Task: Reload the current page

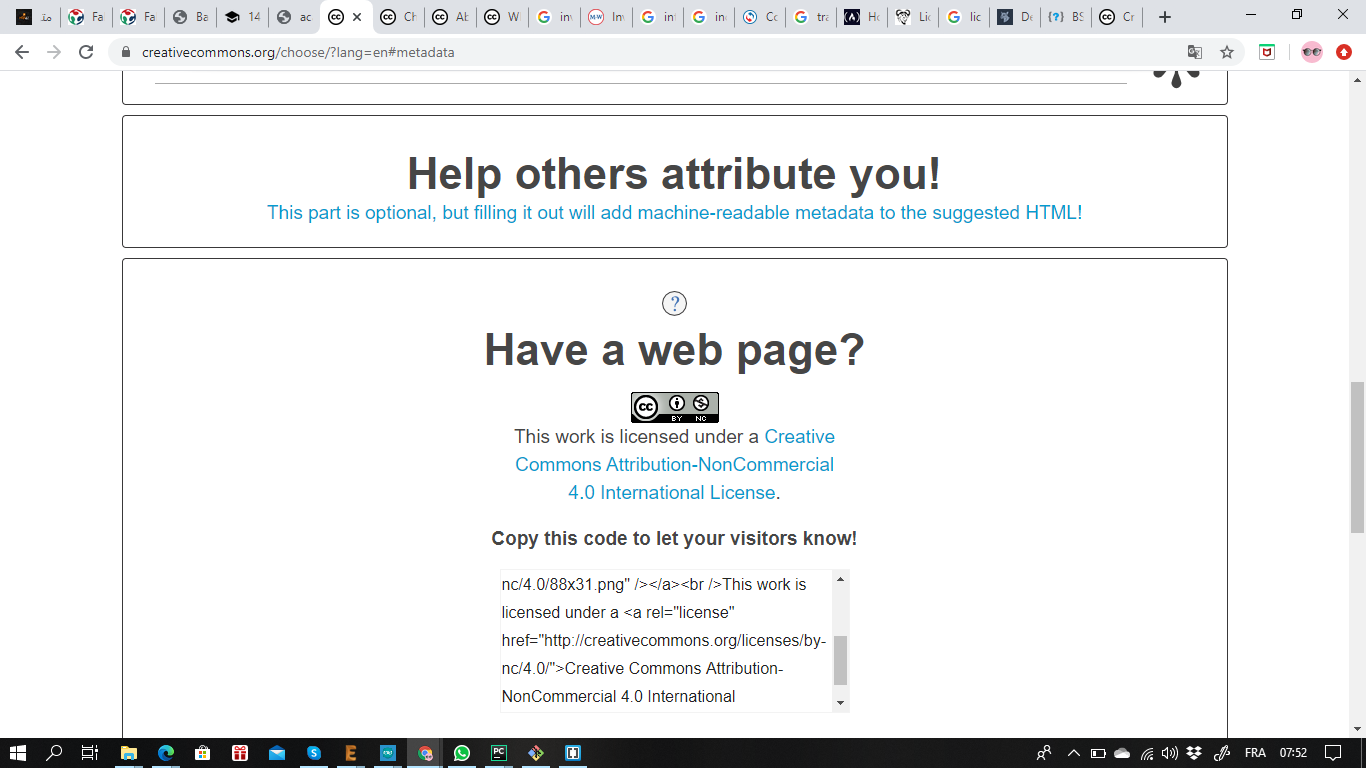Action: point(86,52)
